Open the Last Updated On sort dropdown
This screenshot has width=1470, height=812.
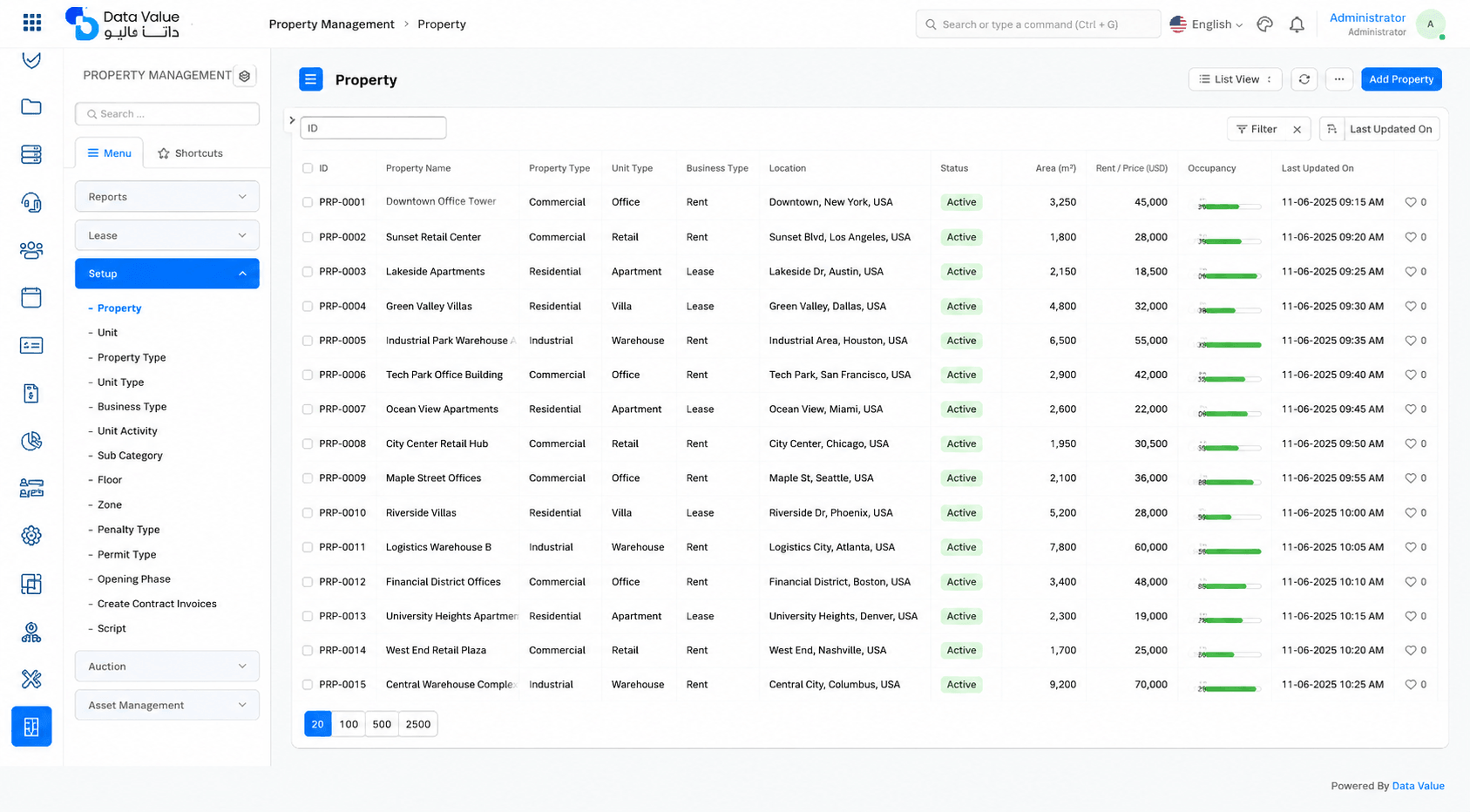point(1392,129)
